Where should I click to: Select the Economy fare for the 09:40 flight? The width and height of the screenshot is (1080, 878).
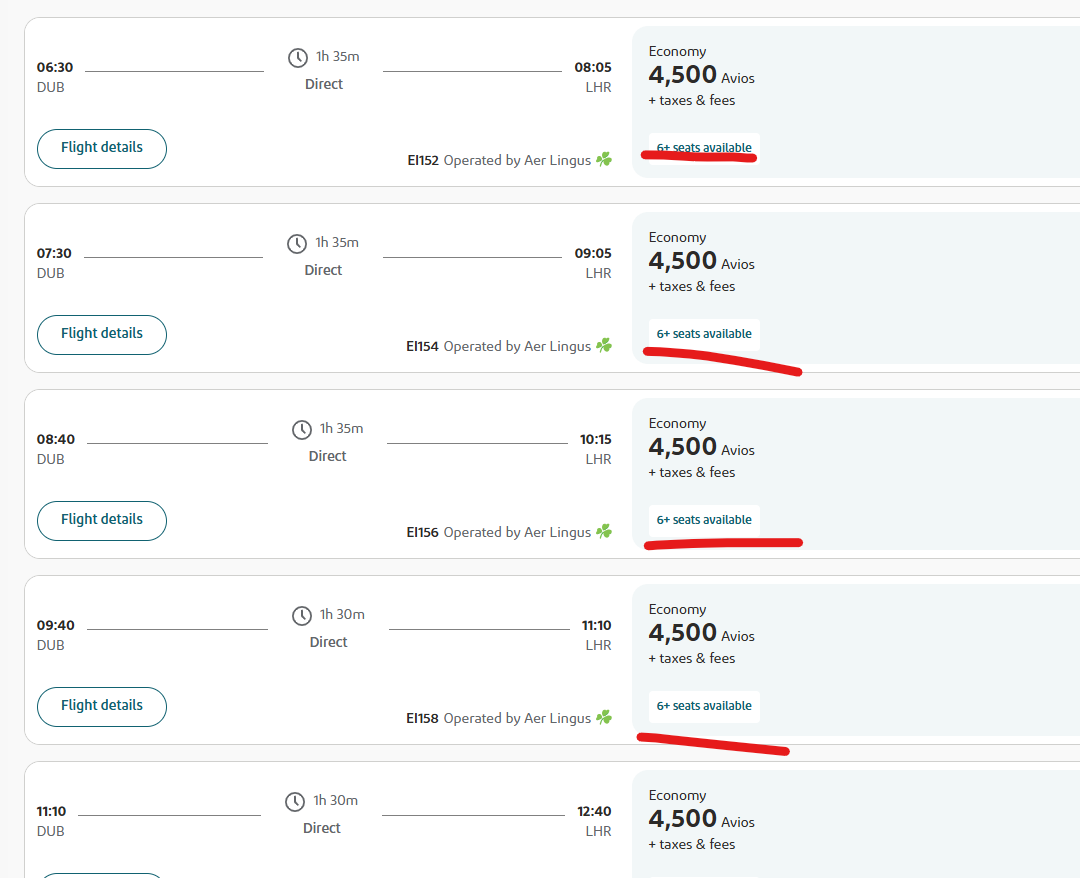[x=855, y=660]
